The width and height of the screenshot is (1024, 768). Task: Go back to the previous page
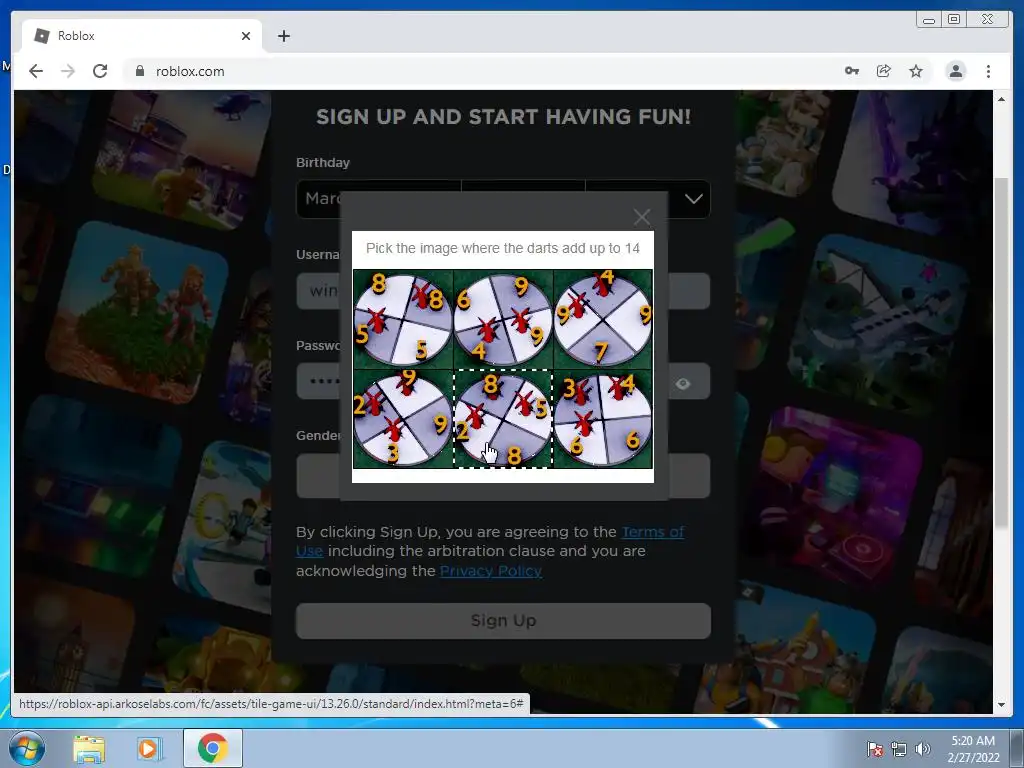(36, 71)
